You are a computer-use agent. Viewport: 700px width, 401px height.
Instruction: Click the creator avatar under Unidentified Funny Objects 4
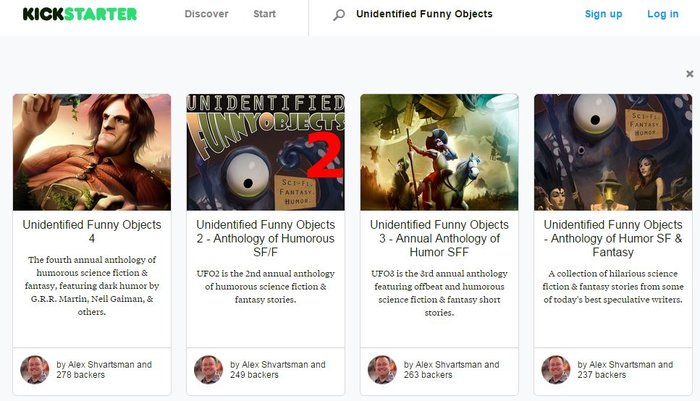coord(34,370)
